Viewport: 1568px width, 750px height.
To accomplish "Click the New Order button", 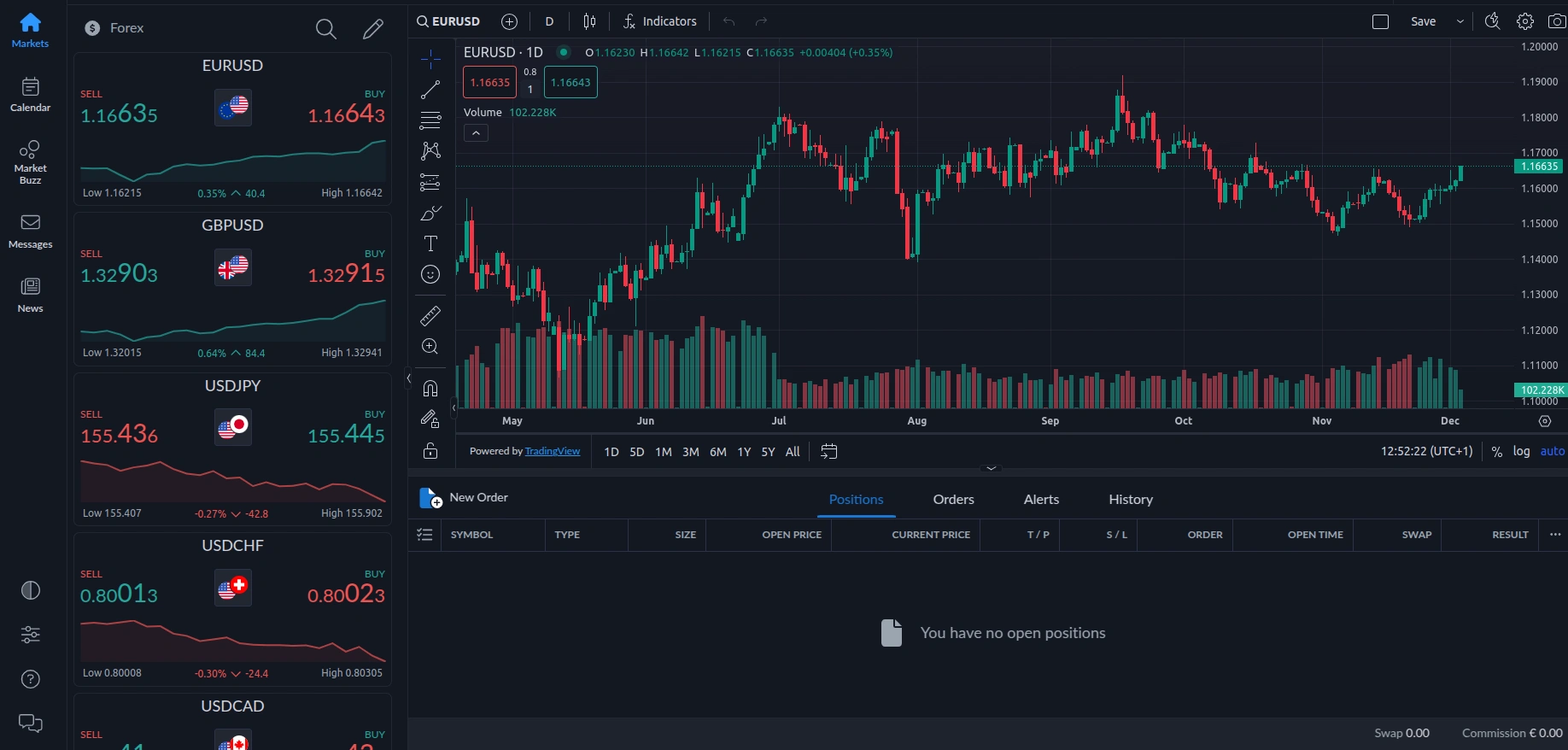I will [465, 498].
